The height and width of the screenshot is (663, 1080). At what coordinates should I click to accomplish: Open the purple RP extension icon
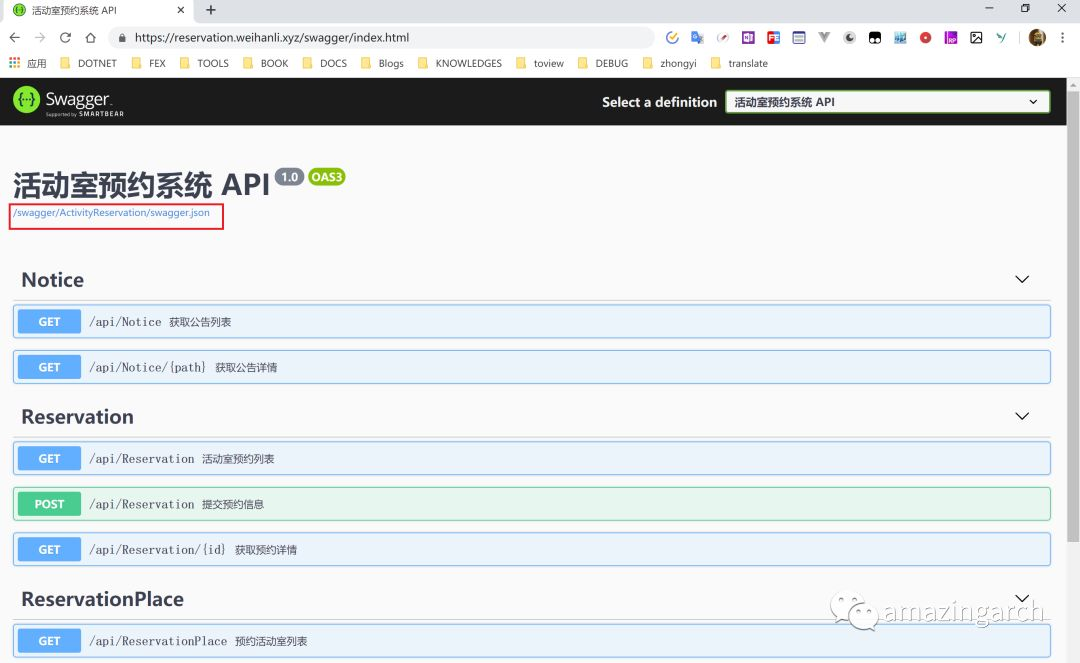[x=951, y=38]
